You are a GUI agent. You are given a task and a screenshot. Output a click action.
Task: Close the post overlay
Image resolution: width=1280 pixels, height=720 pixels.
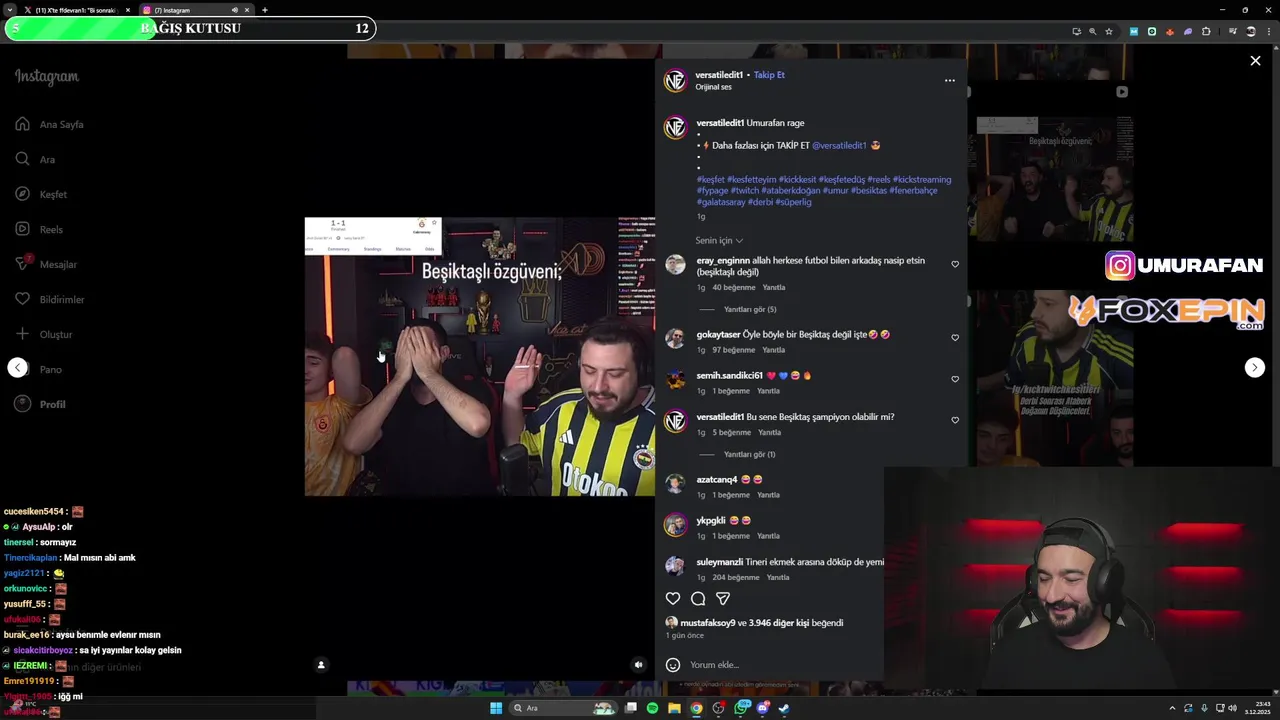point(1255,61)
